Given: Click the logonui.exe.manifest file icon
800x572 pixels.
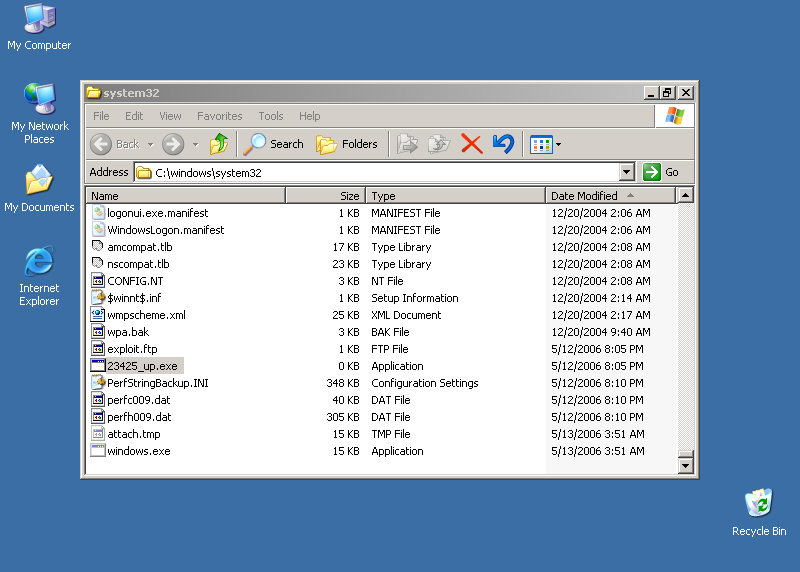Looking at the screenshot, I should coord(98,212).
